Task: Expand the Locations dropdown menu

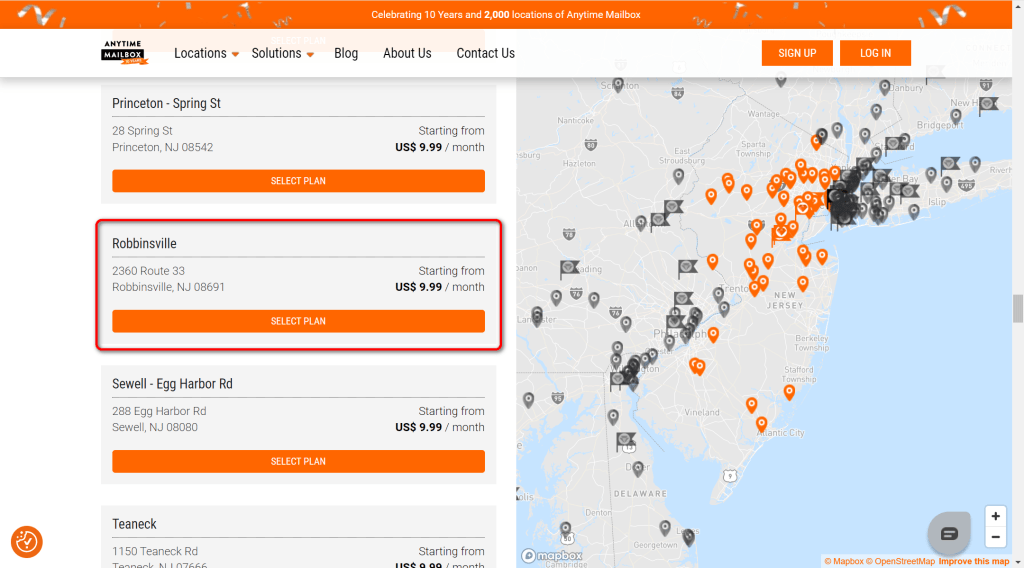Action: [x=206, y=53]
